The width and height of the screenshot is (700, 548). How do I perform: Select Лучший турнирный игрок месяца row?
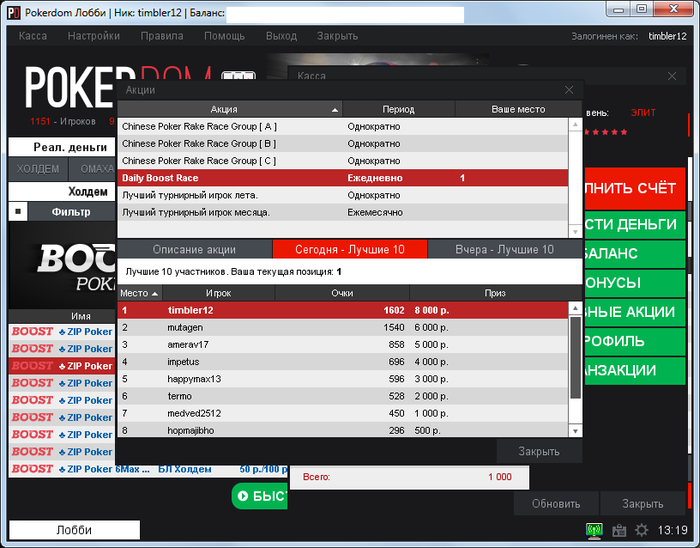[x=343, y=212]
